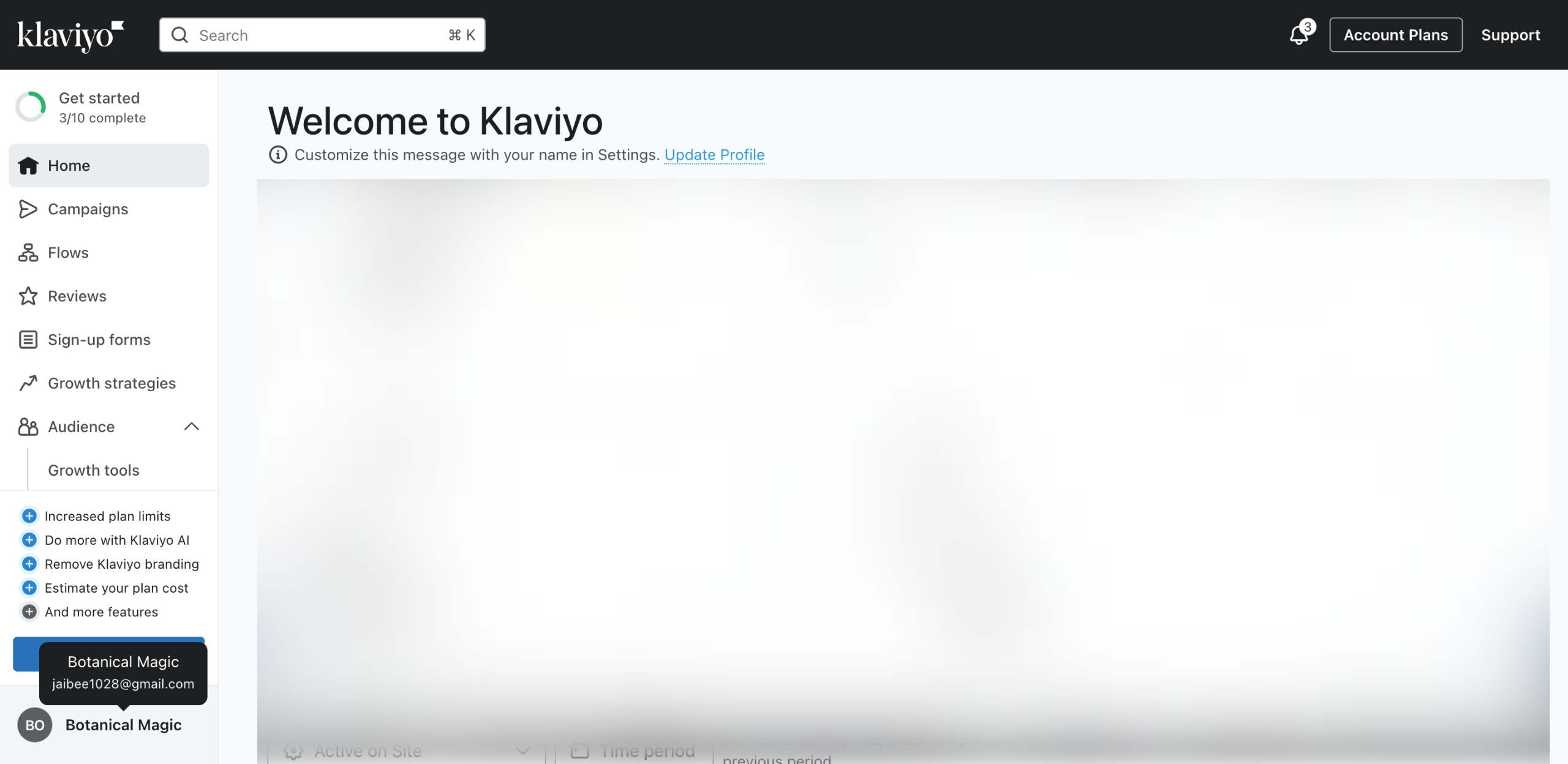Viewport: 1568px width, 764px height.
Task: Open the Update Profile link
Action: click(x=714, y=155)
